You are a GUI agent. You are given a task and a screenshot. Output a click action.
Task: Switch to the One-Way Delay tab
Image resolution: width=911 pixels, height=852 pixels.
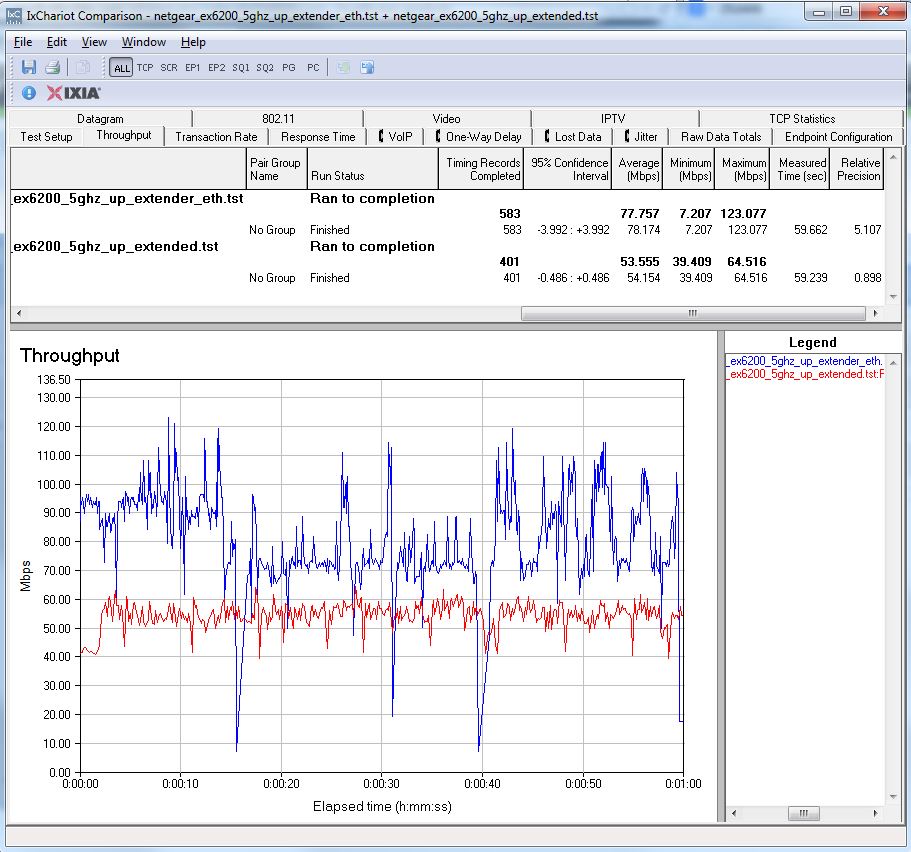(478, 137)
